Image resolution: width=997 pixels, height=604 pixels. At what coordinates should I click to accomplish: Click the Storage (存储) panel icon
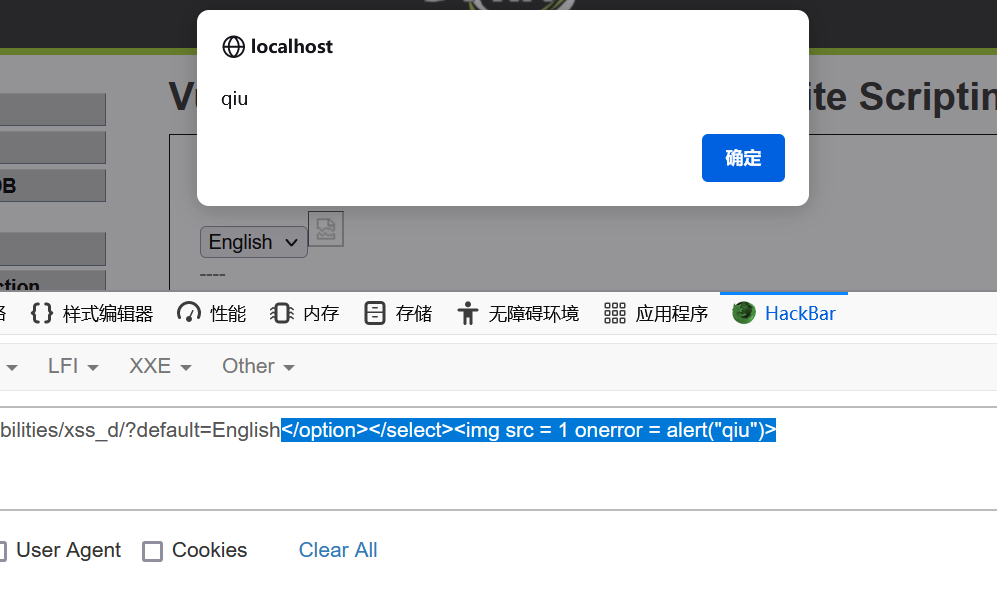tap(374, 312)
